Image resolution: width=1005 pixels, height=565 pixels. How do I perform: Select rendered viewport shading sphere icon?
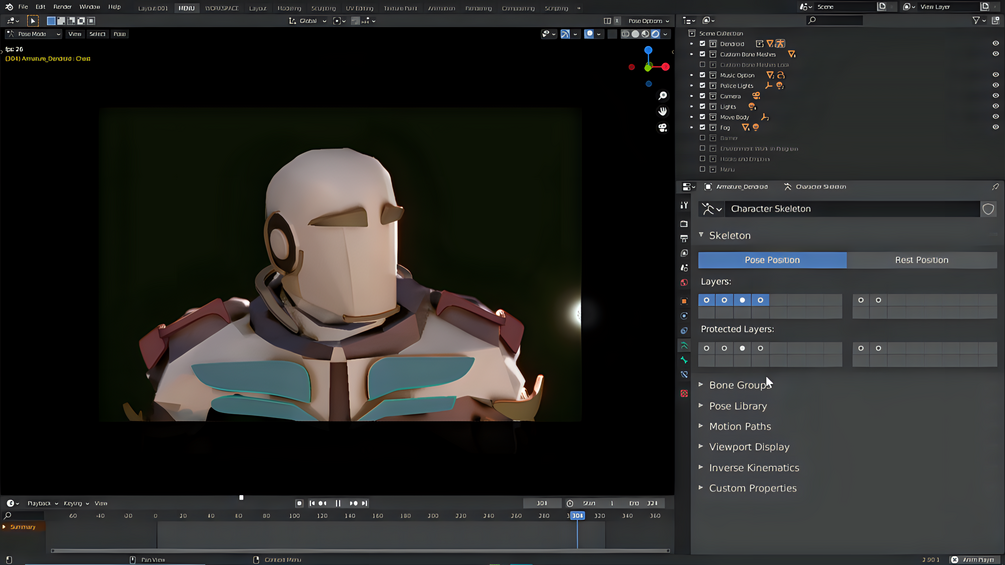coord(655,34)
